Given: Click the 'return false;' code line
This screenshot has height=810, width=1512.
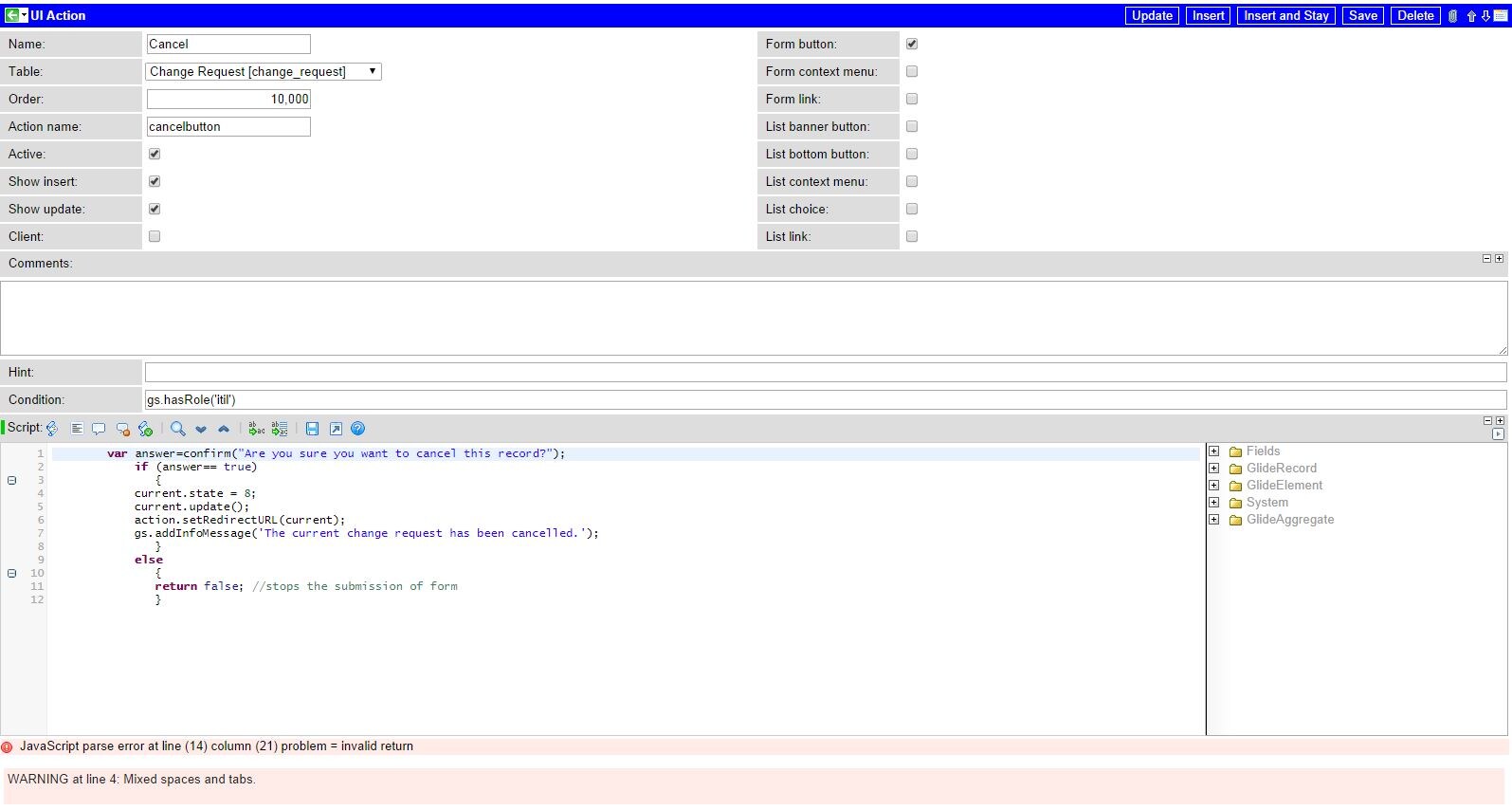Looking at the screenshot, I should click(199, 586).
